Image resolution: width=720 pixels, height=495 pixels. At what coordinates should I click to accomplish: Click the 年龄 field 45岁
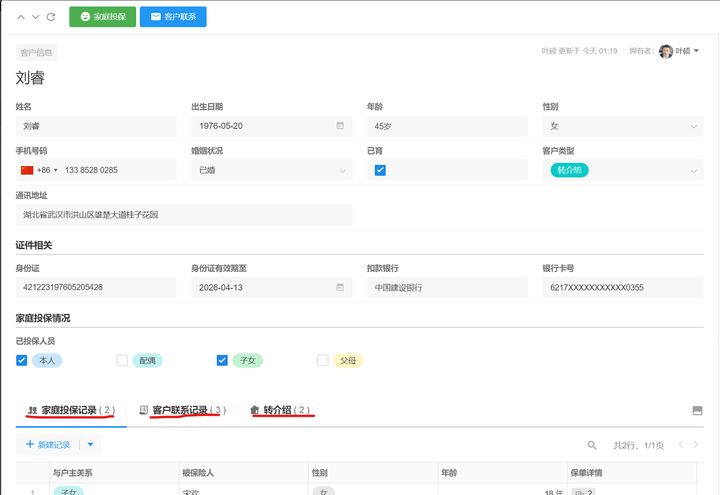coord(447,126)
